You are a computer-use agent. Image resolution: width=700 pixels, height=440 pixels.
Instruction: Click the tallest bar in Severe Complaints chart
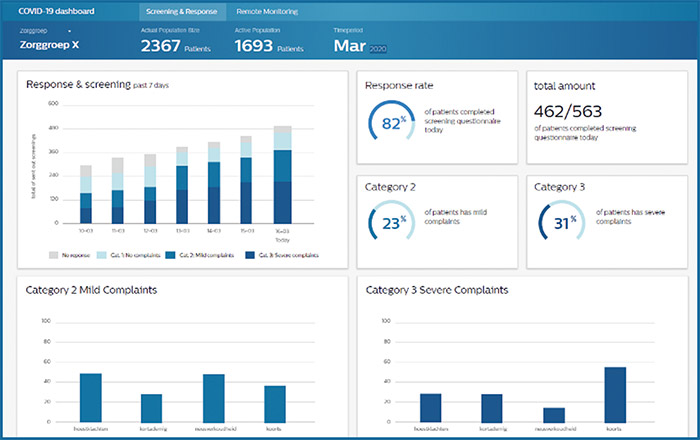point(616,394)
